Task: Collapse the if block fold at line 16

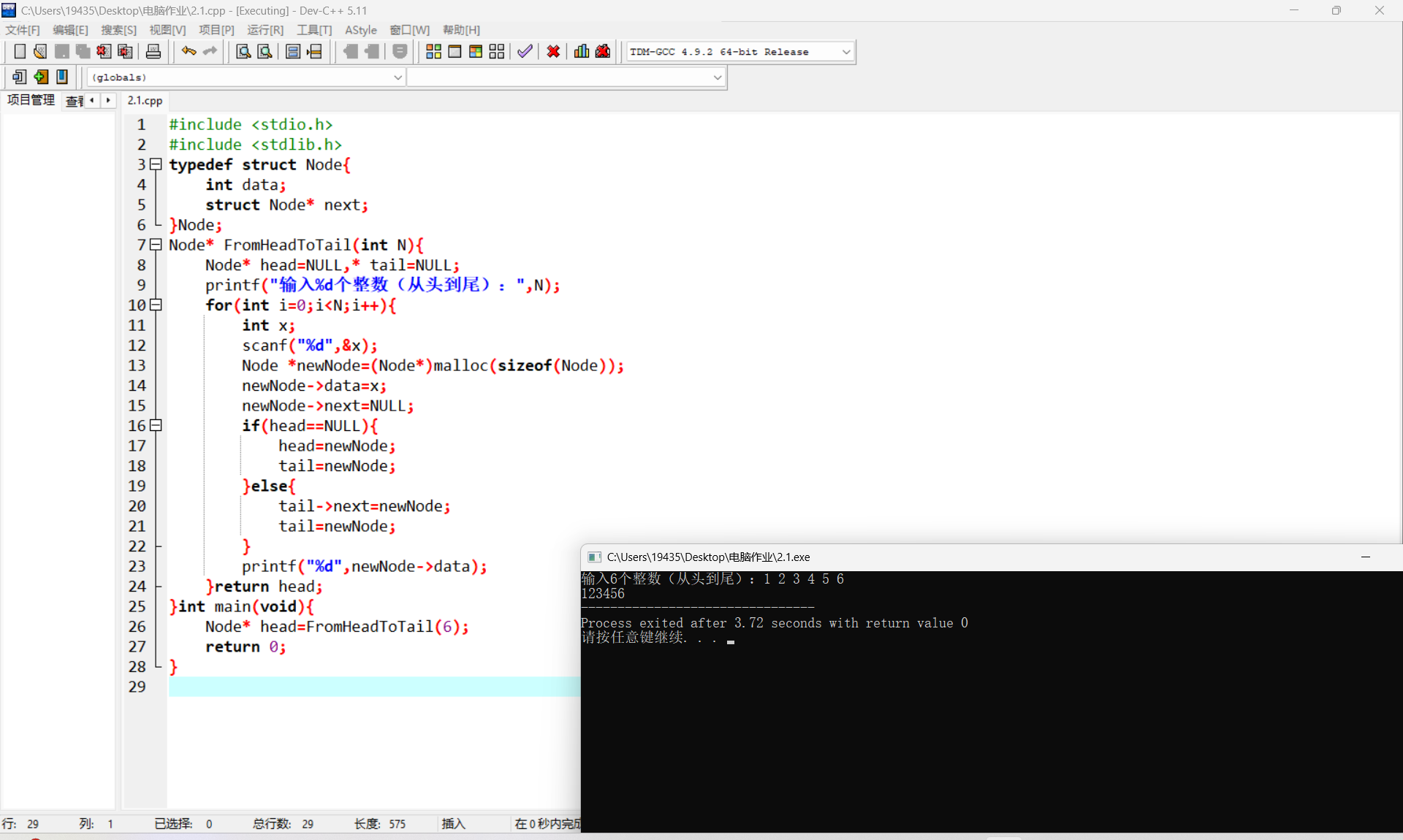Action: (156, 426)
